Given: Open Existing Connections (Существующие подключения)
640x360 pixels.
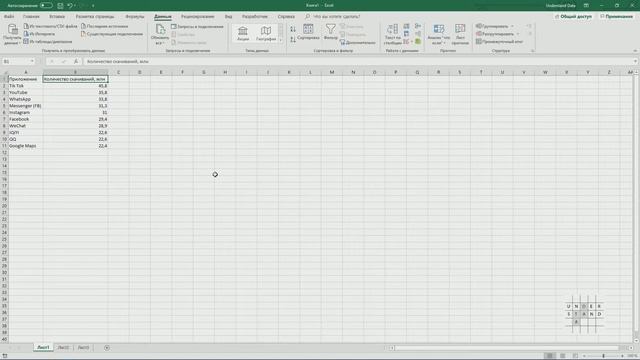Looking at the screenshot, I should tap(112, 34).
